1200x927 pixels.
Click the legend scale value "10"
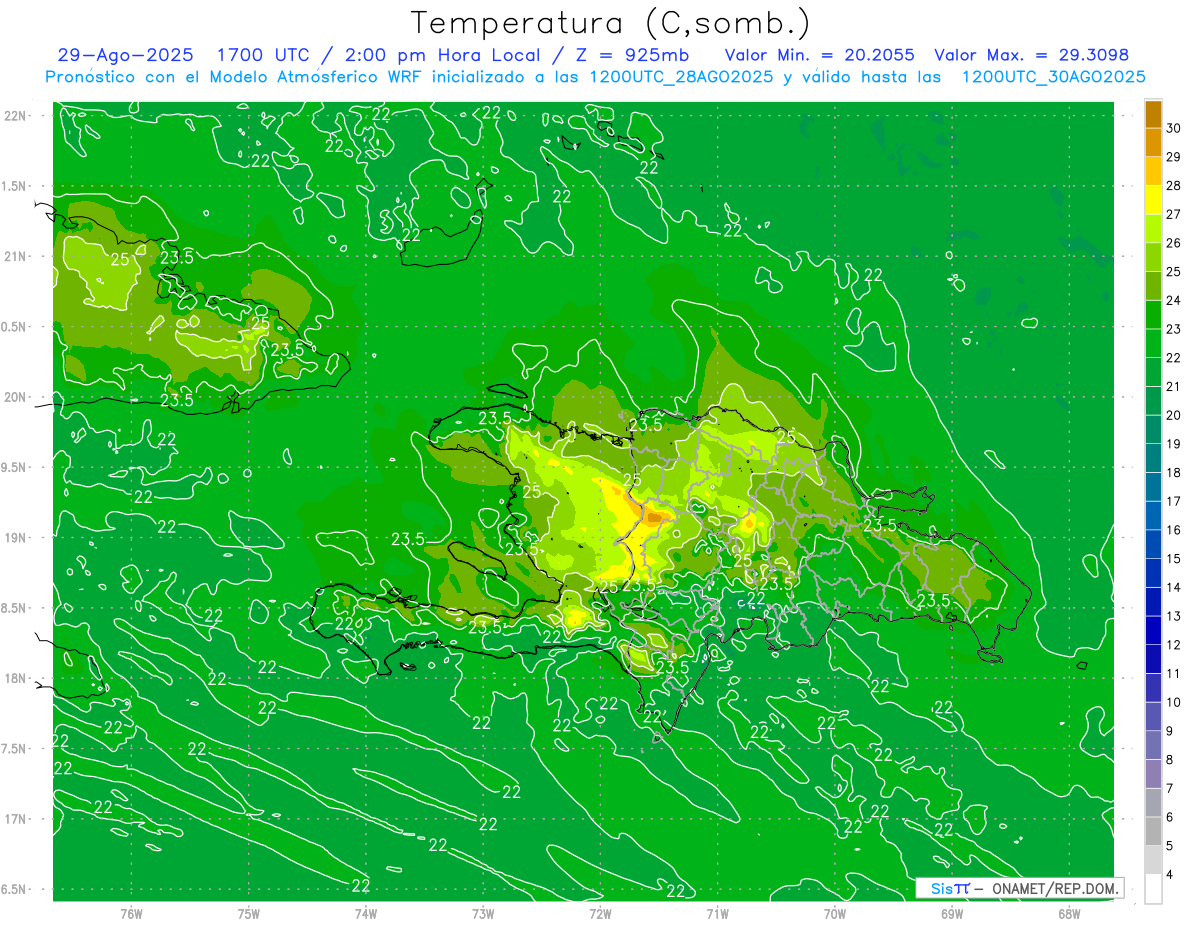click(1173, 703)
